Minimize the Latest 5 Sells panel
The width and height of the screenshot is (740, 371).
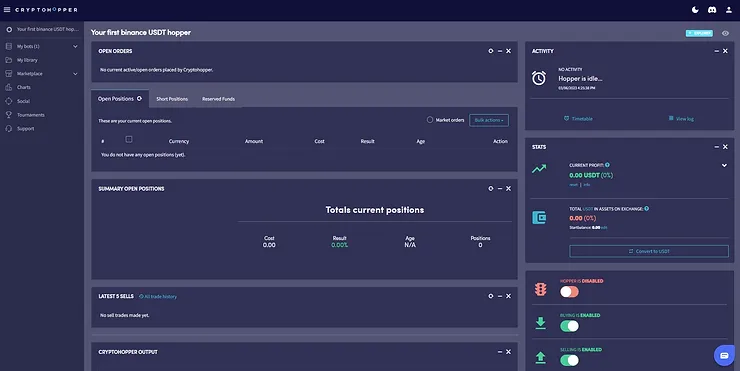pyautogui.click(x=500, y=296)
